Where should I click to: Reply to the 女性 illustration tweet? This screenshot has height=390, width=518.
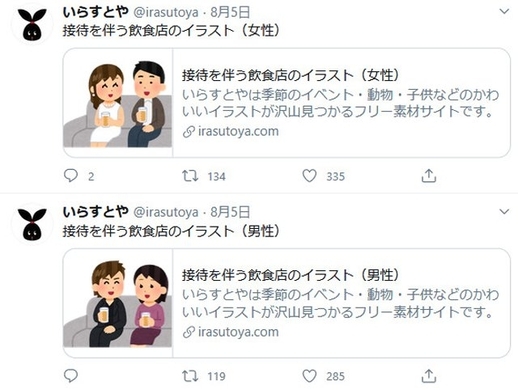pos(71,176)
